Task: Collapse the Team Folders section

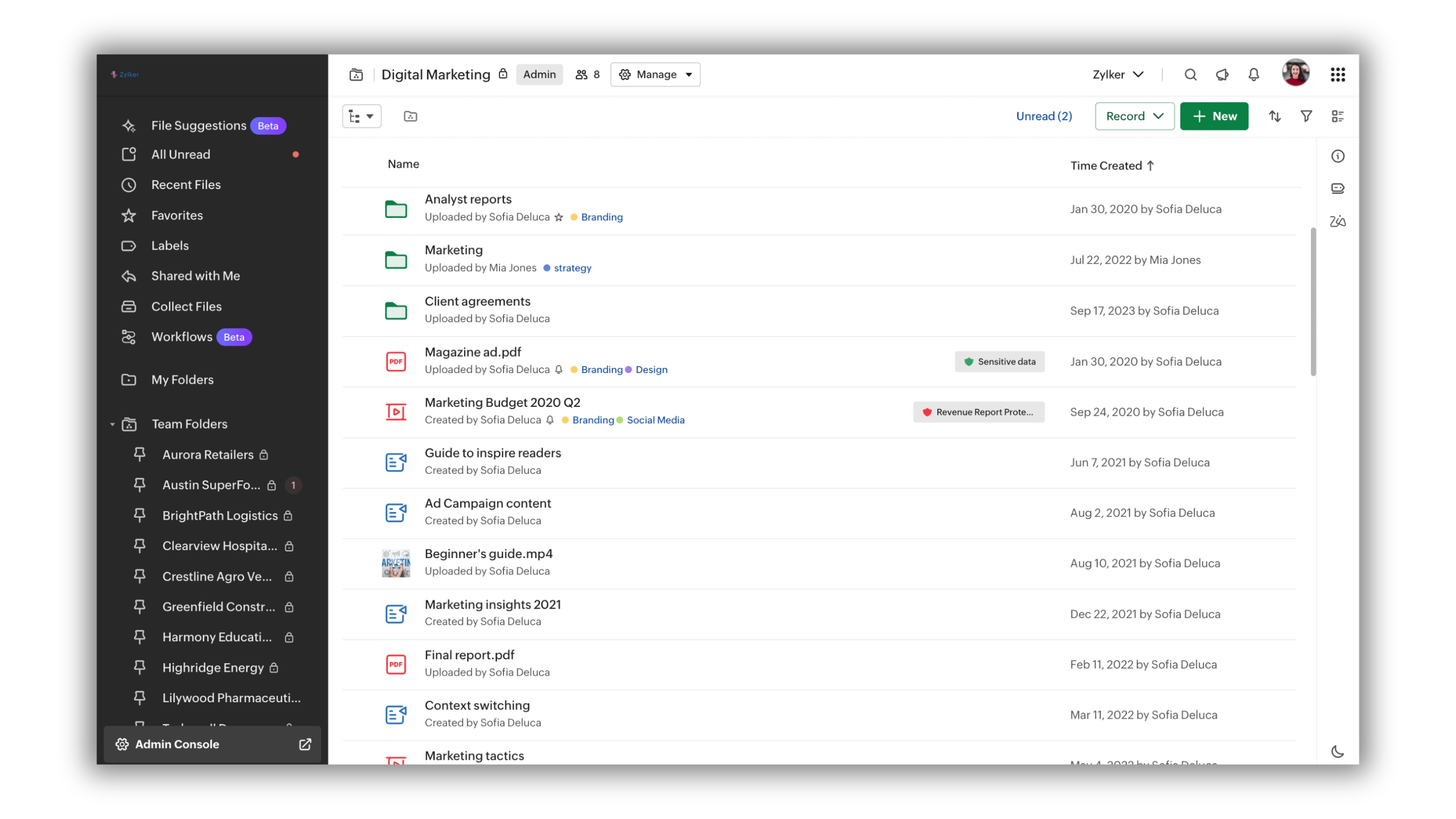Action: (112, 424)
